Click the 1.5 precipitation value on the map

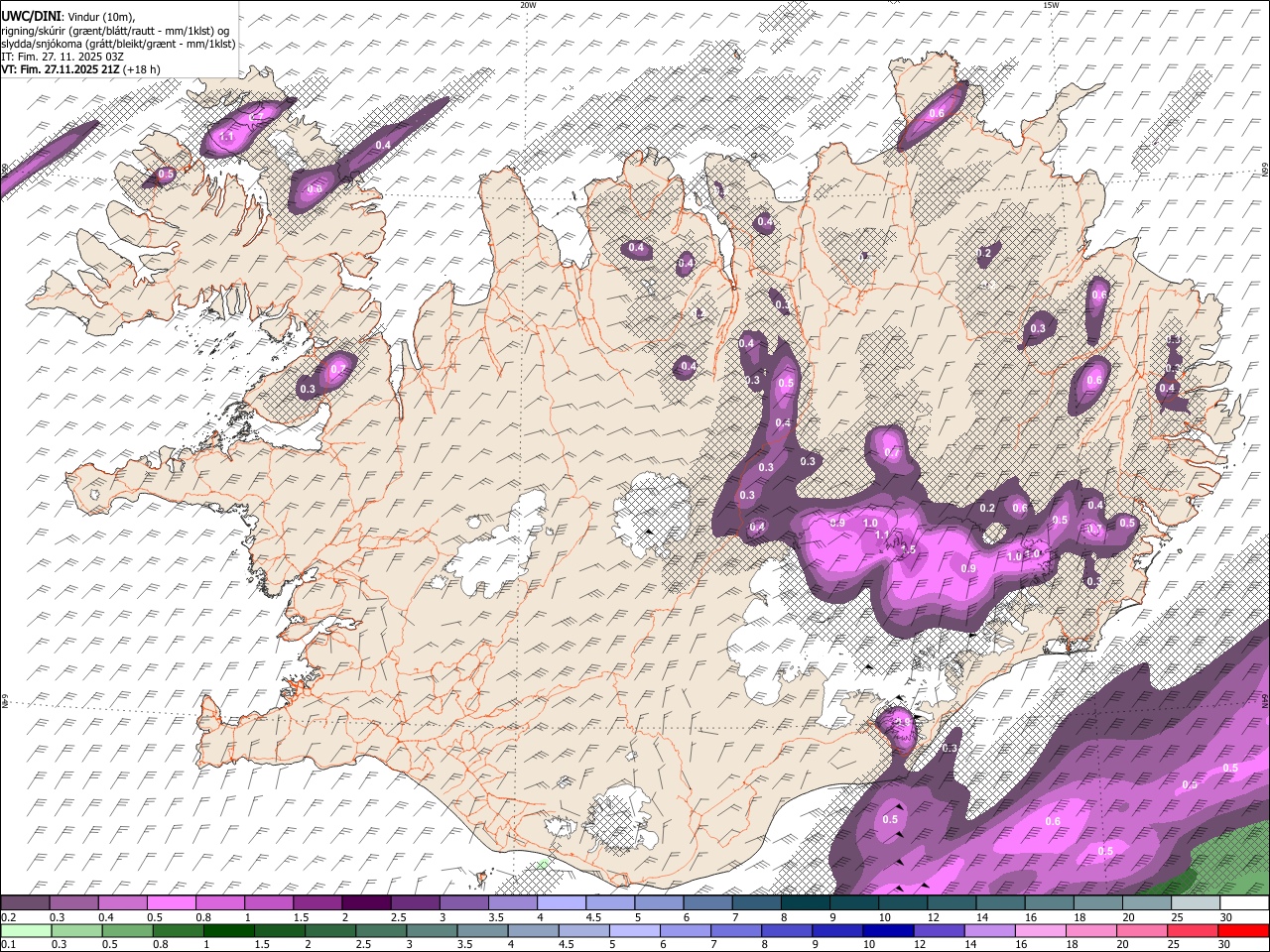coord(908,548)
